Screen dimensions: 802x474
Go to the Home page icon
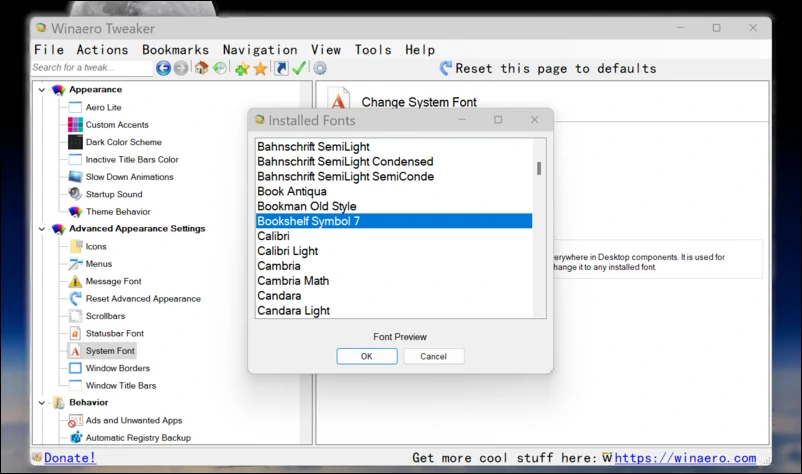201,67
